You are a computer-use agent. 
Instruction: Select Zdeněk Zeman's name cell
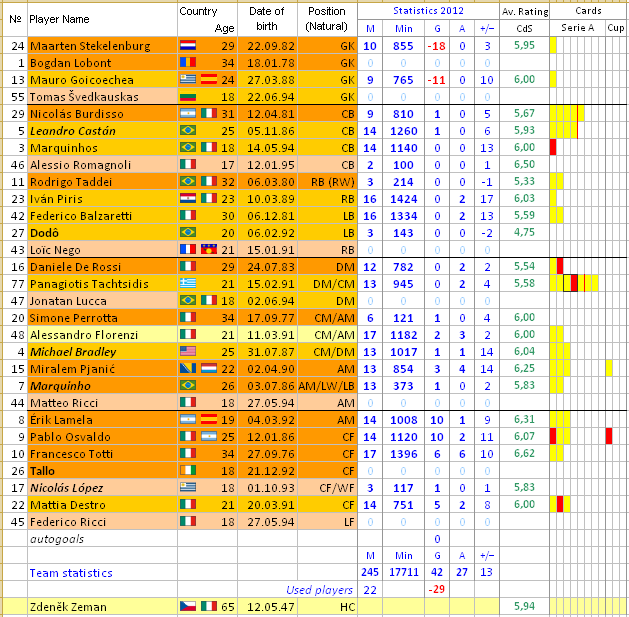click(102, 607)
